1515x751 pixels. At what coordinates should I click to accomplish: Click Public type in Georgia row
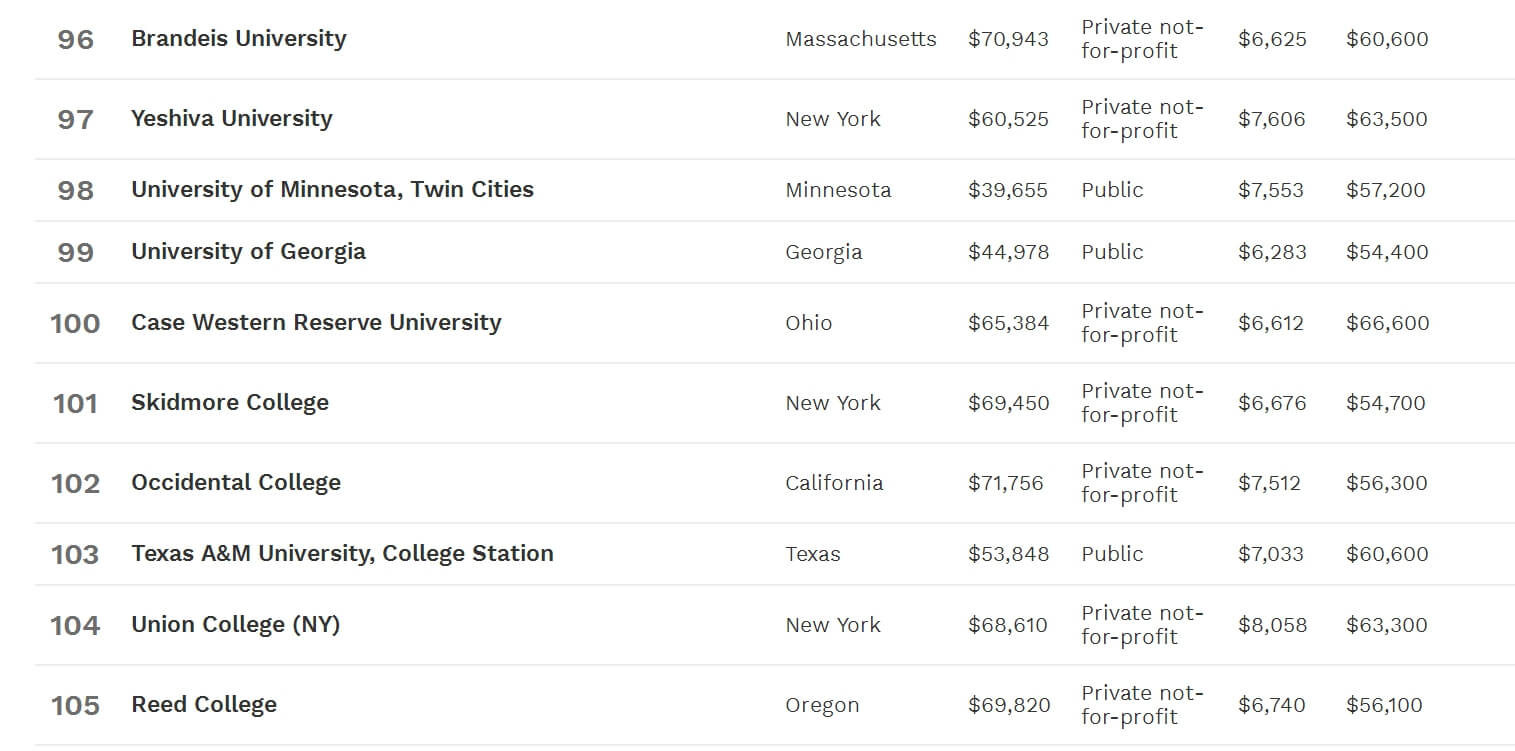coord(1112,252)
